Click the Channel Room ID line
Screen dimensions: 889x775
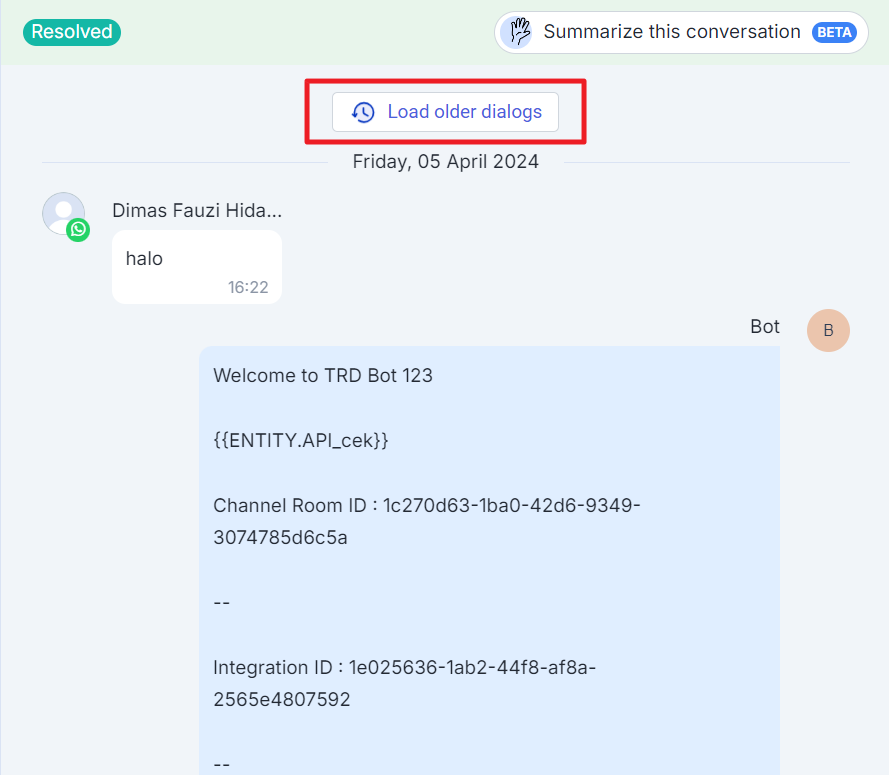pos(427,506)
